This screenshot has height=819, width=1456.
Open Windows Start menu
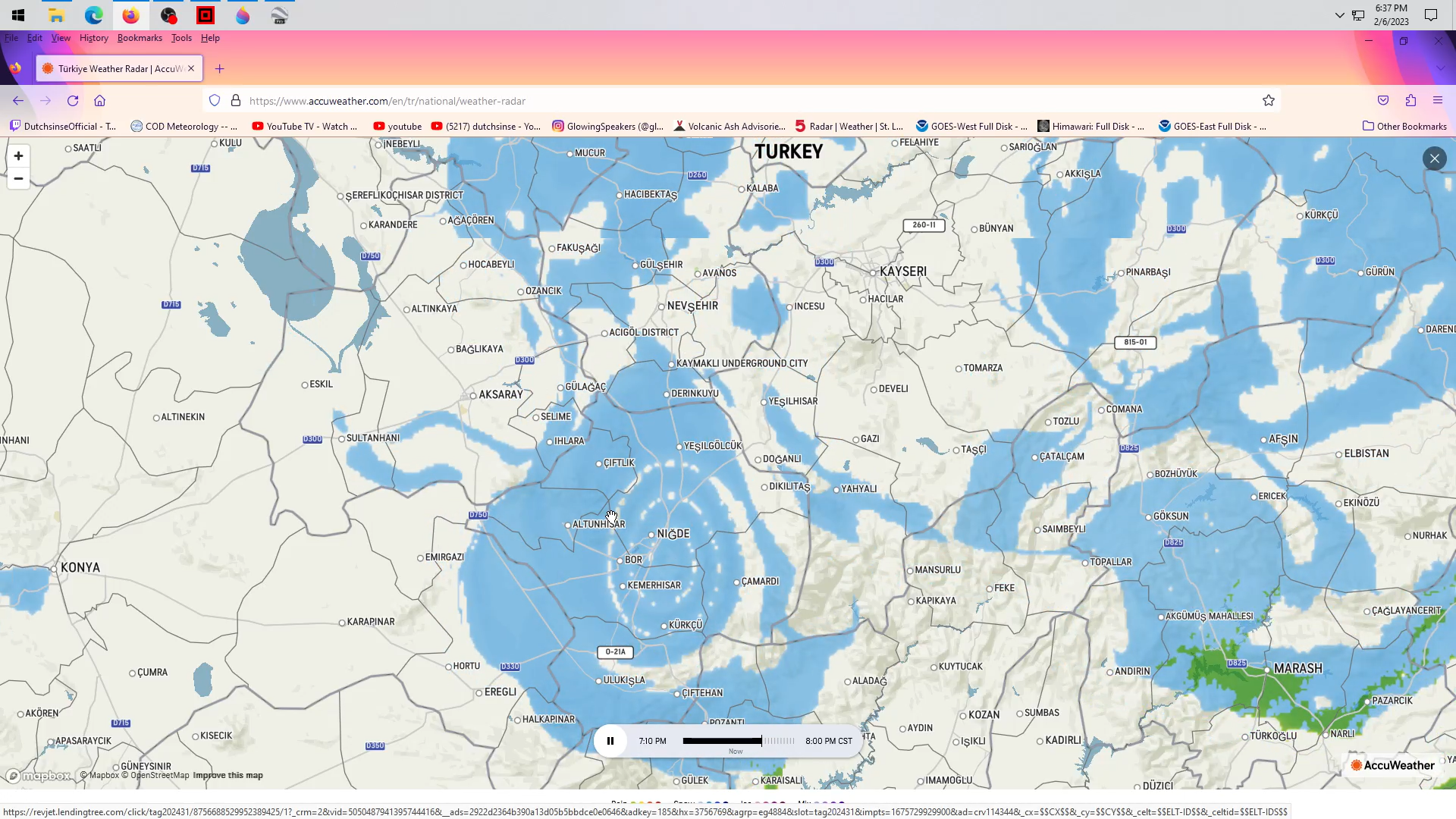[x=18, y=15]
